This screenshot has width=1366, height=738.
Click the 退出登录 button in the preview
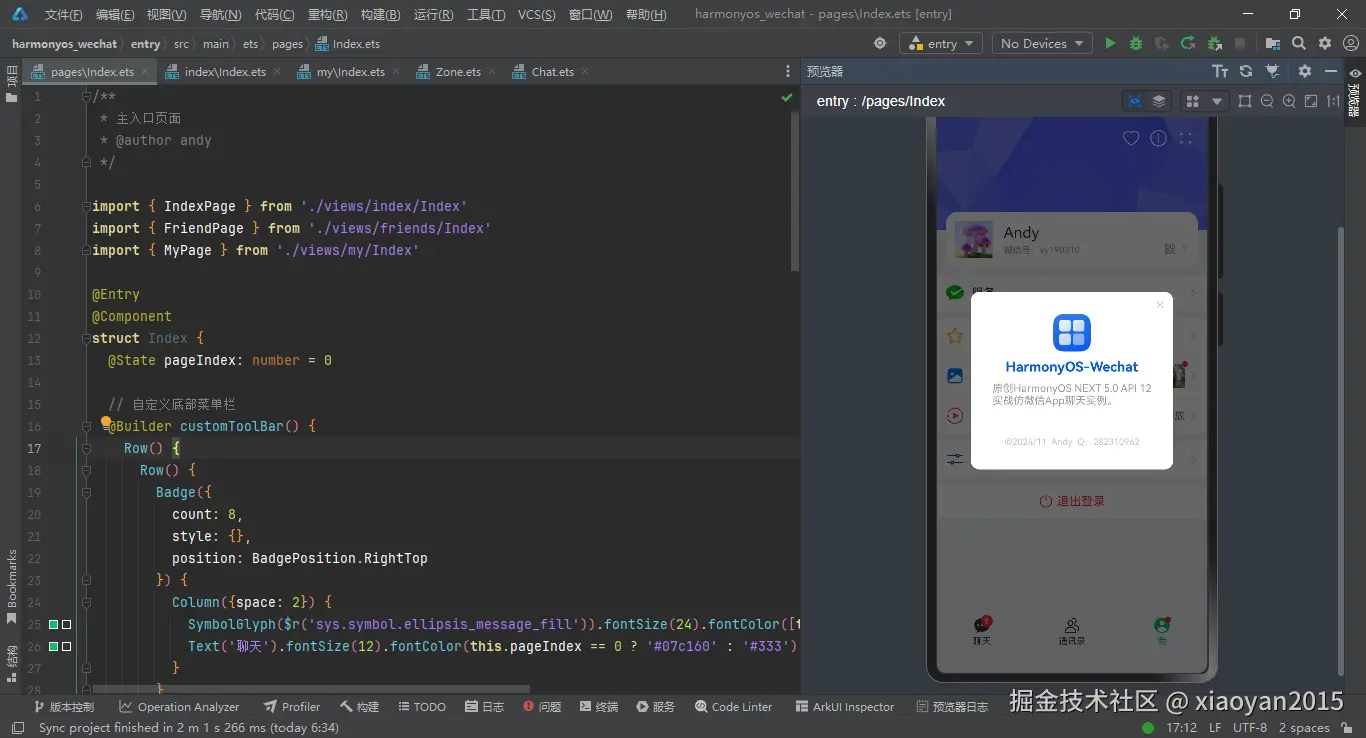point(1071,501)
